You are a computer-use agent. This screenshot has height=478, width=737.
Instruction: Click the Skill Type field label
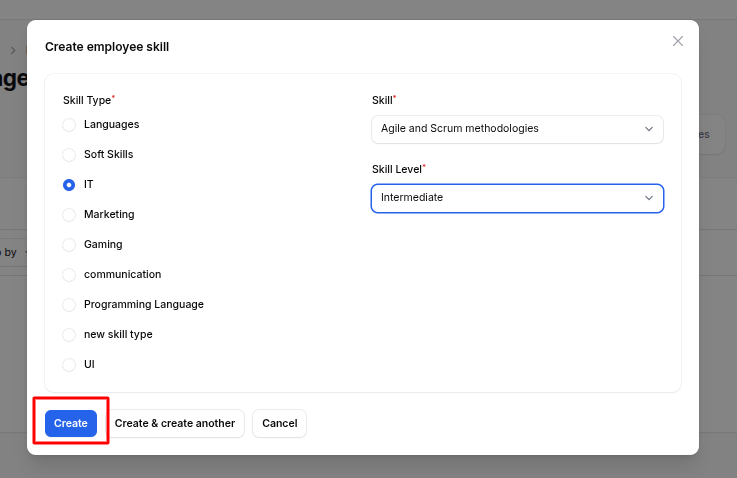tap(87, 100)
